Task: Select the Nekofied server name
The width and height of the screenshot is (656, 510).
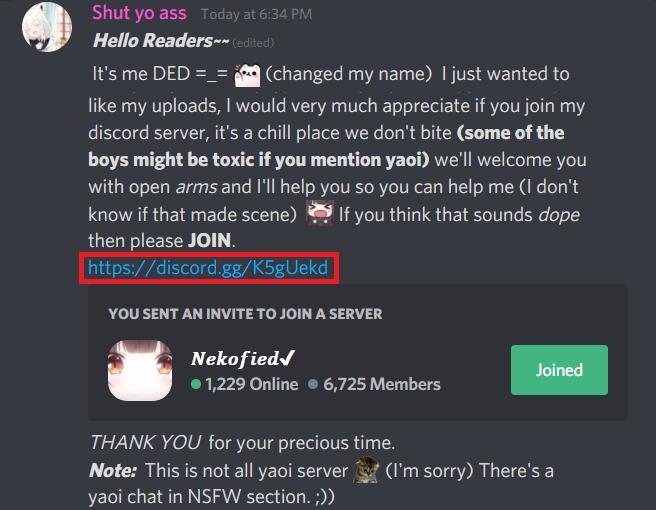Action: pos(235,359)
